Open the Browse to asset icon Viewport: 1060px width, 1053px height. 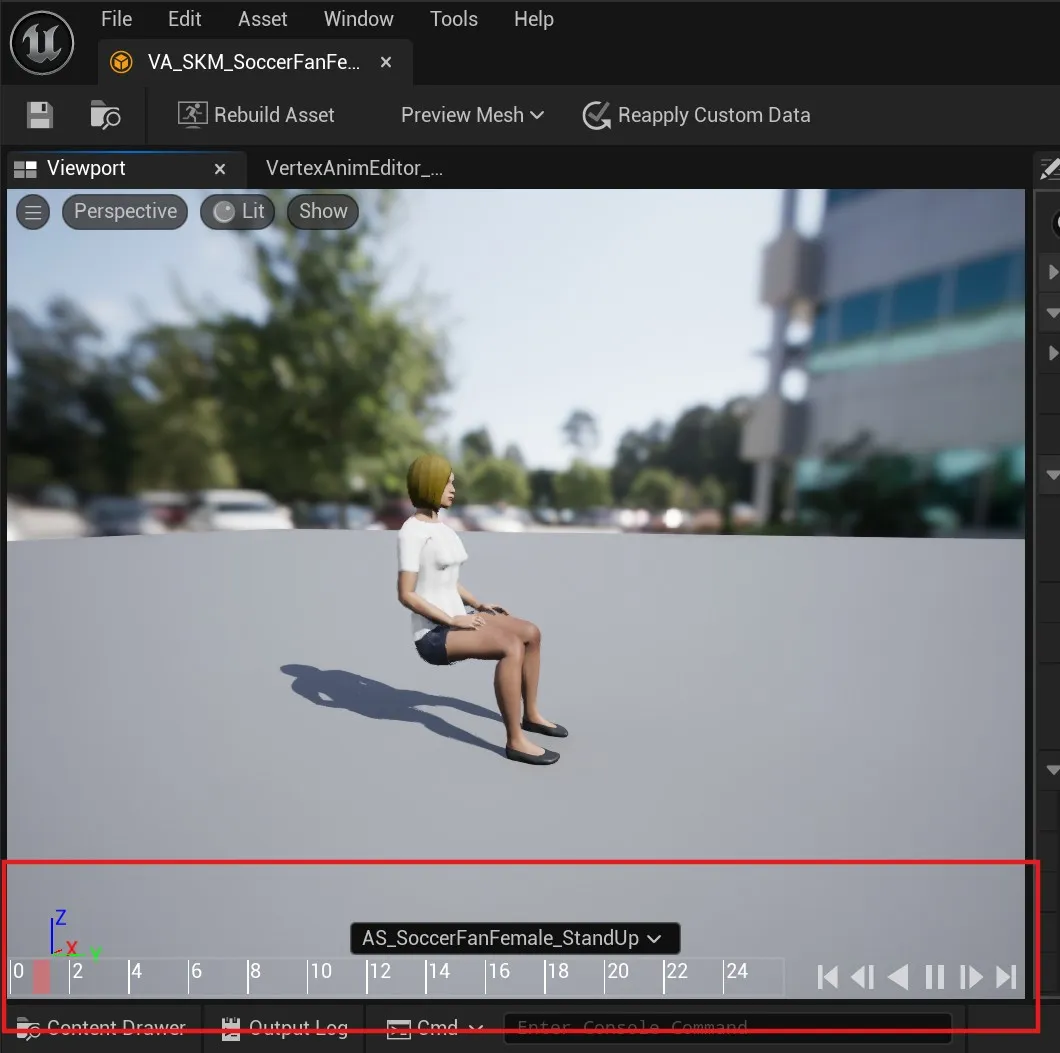point(105,115)
